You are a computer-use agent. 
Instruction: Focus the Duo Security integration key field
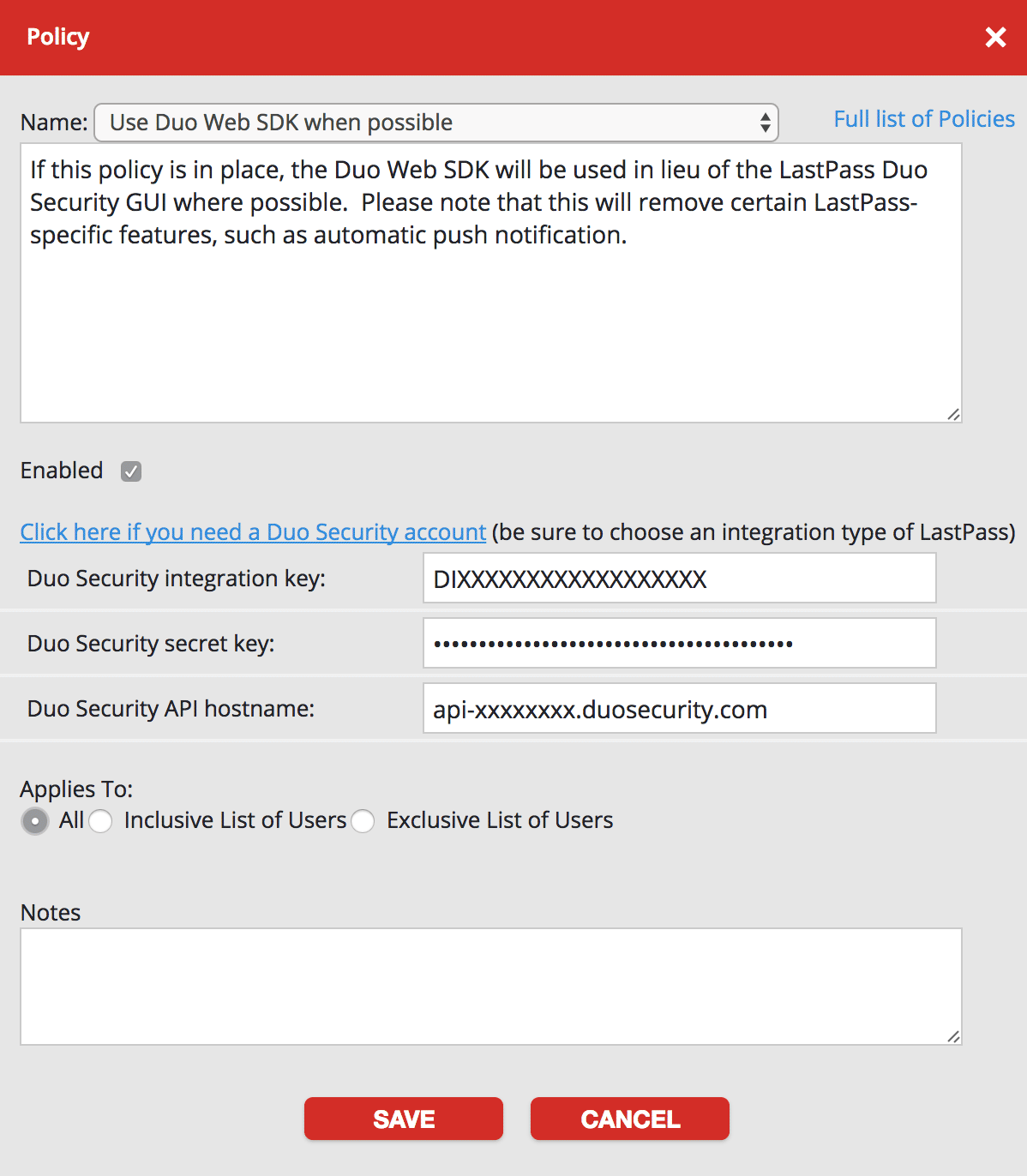click(x=679, y=579)
